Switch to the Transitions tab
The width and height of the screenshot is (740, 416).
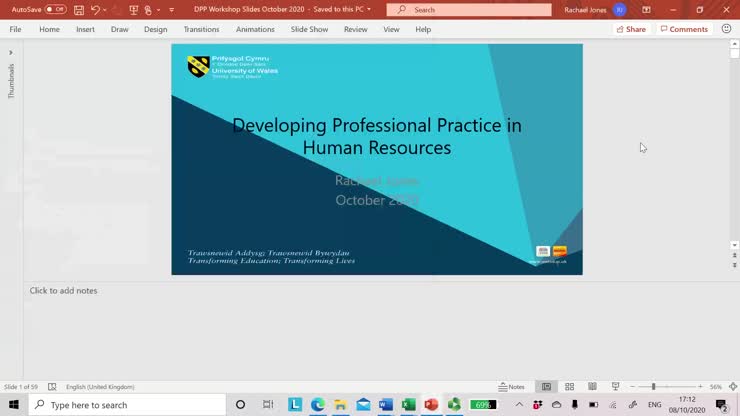[x=201, y=29]
